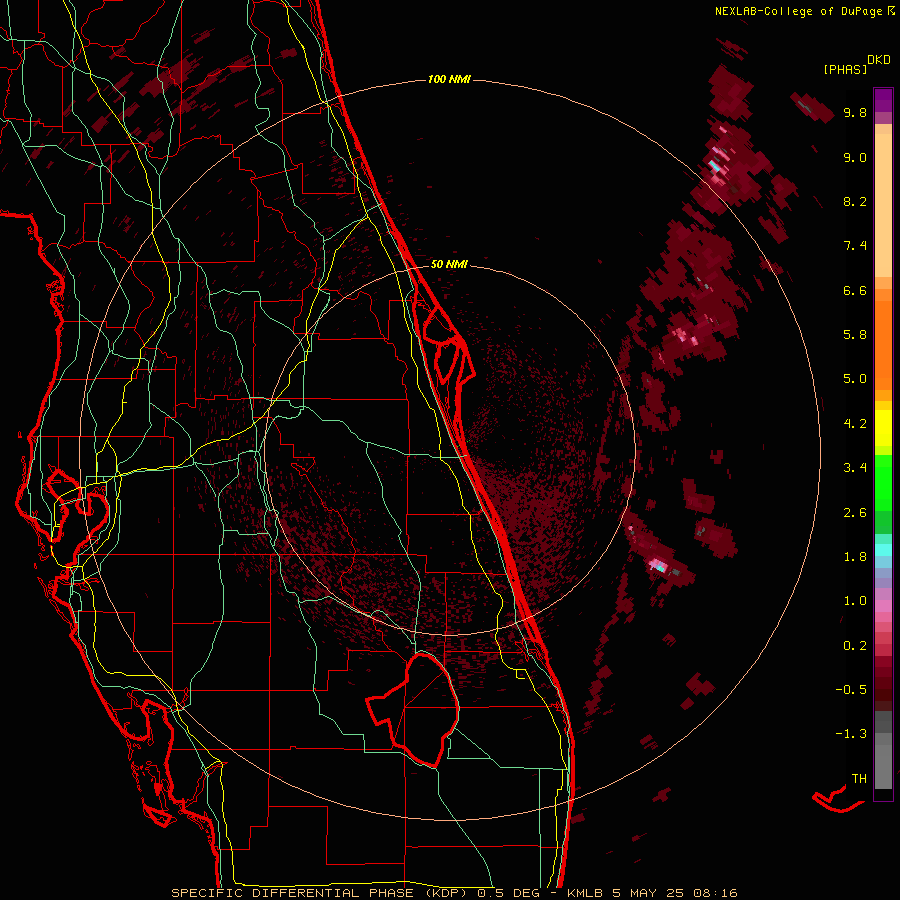Select the 100 NMI range ring label
The height and width of the screenshot is (900, 900).
click(x=449, y=79)
